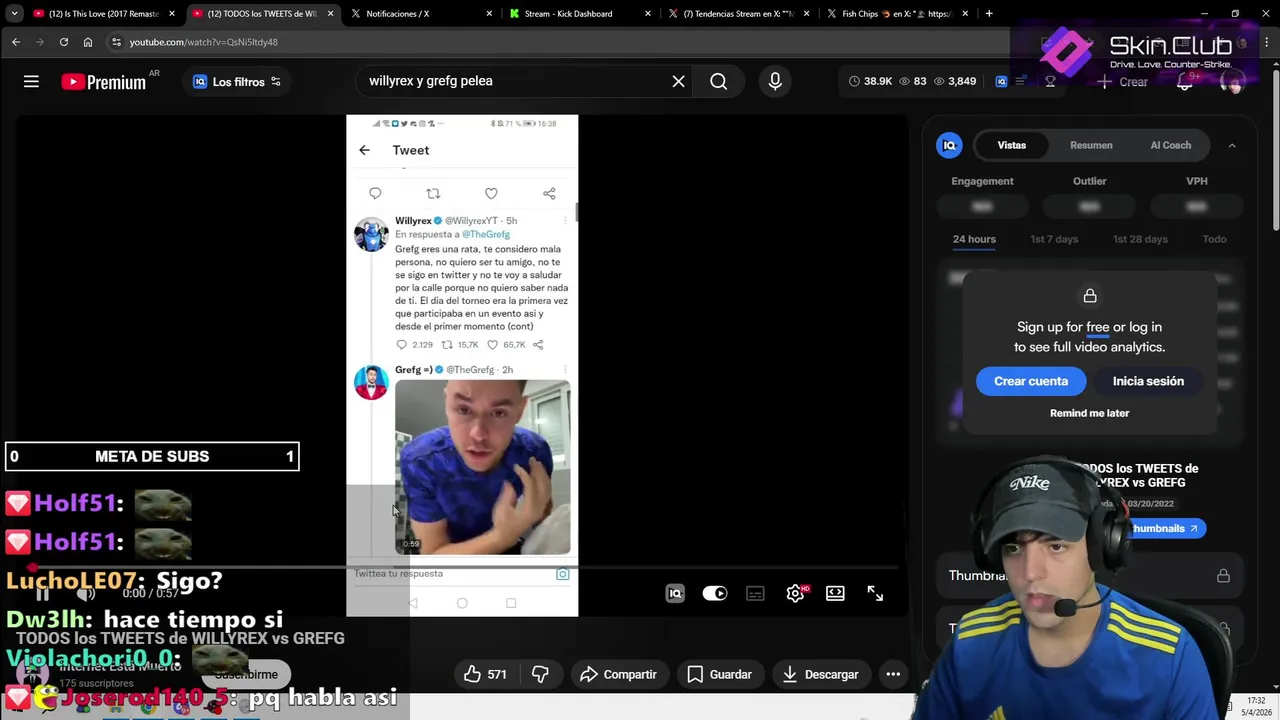Open the vidIQ icon in top bar
1280x720 pixels.
pyautogui.click(x=1001, y=81)
